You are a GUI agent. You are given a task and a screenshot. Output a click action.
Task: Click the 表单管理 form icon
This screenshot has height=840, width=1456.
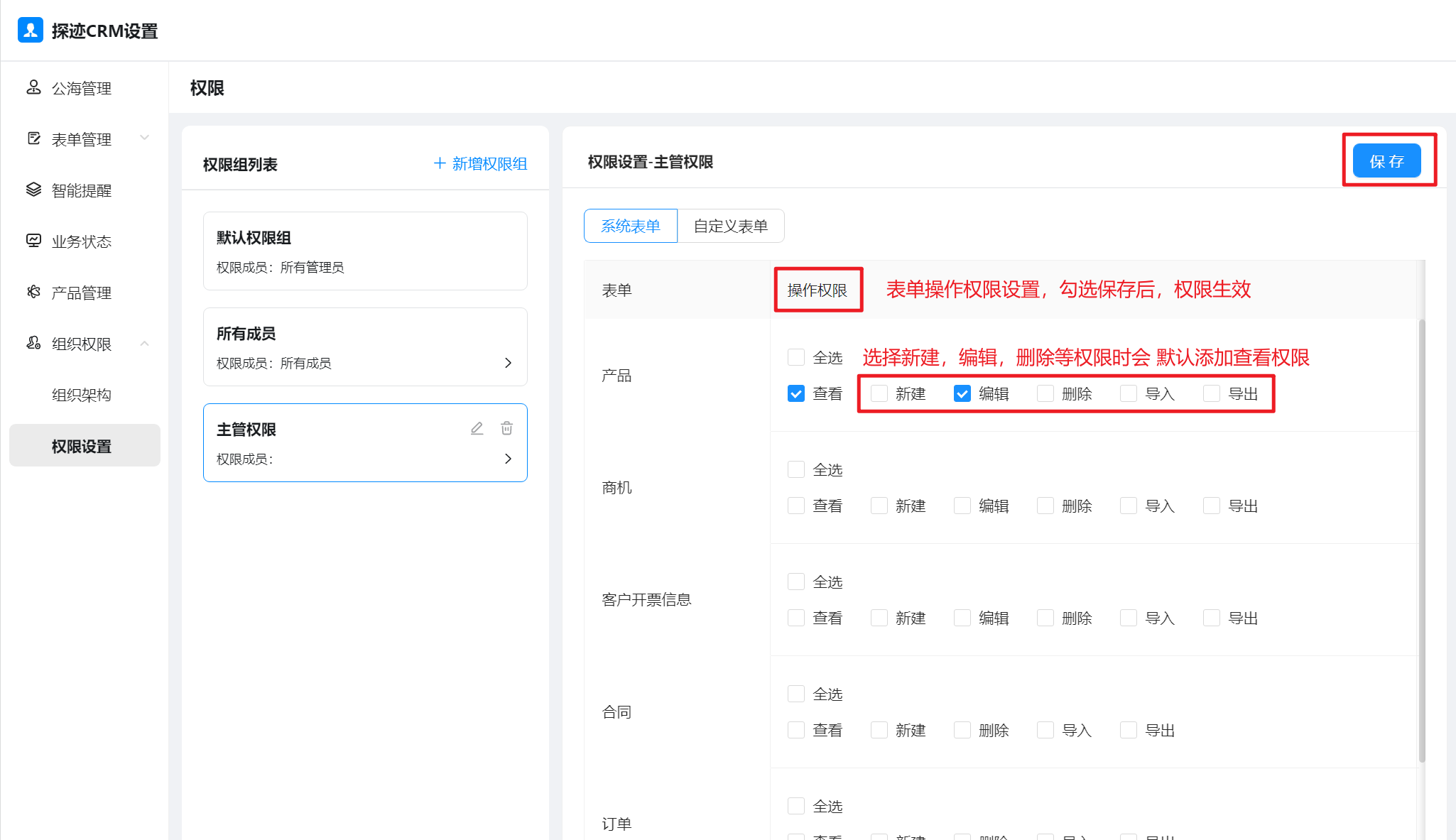pos(33,138)
